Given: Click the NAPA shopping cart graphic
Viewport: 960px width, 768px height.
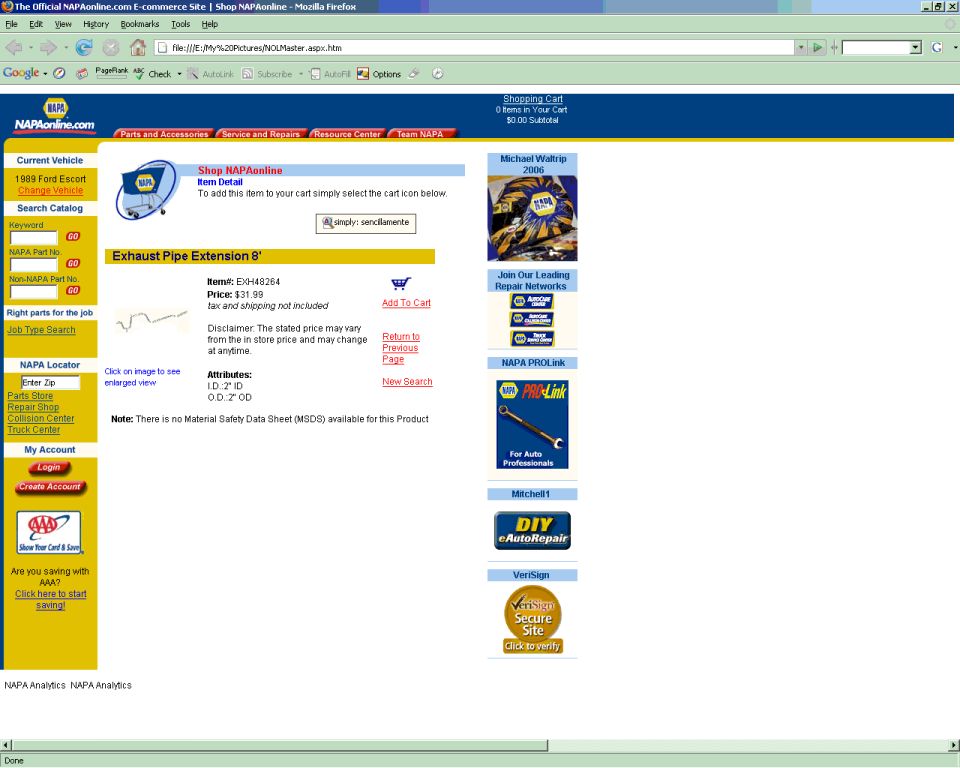Looking at the screenshot, I should 146,189.
